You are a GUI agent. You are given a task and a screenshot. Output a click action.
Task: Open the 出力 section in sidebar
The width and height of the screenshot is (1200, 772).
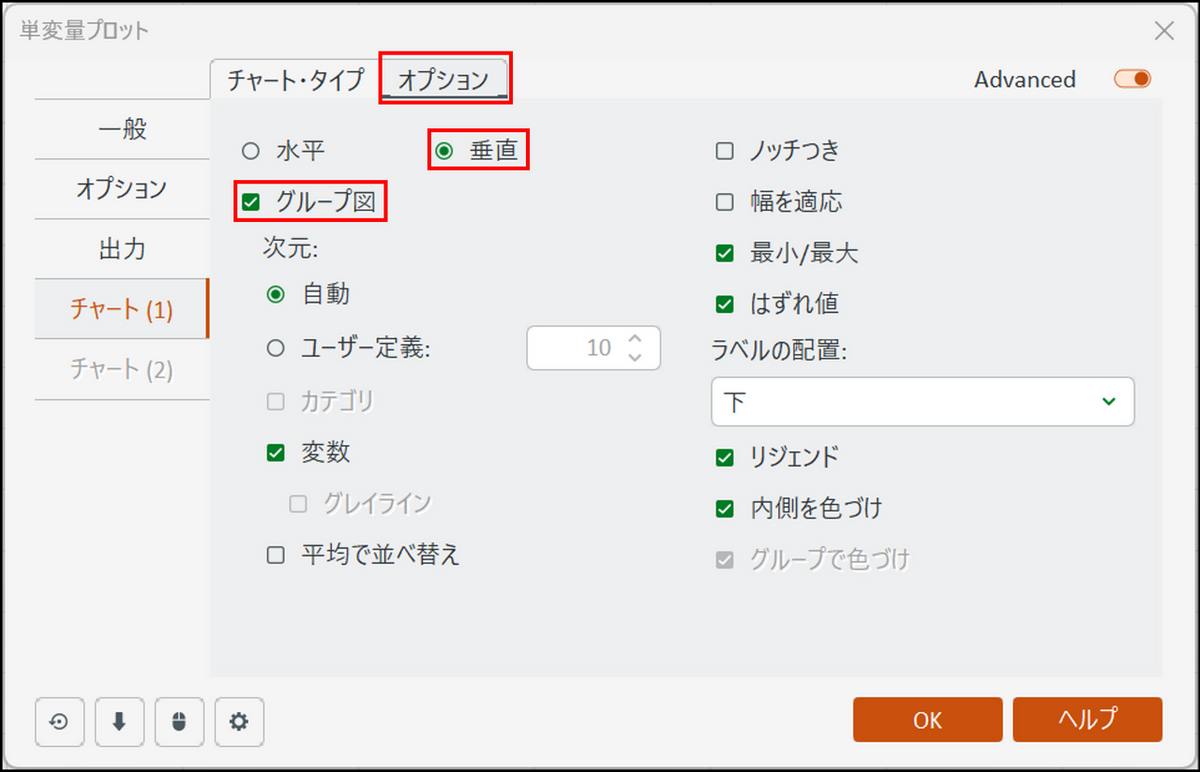pyautogui.click(x=122, y=249)
